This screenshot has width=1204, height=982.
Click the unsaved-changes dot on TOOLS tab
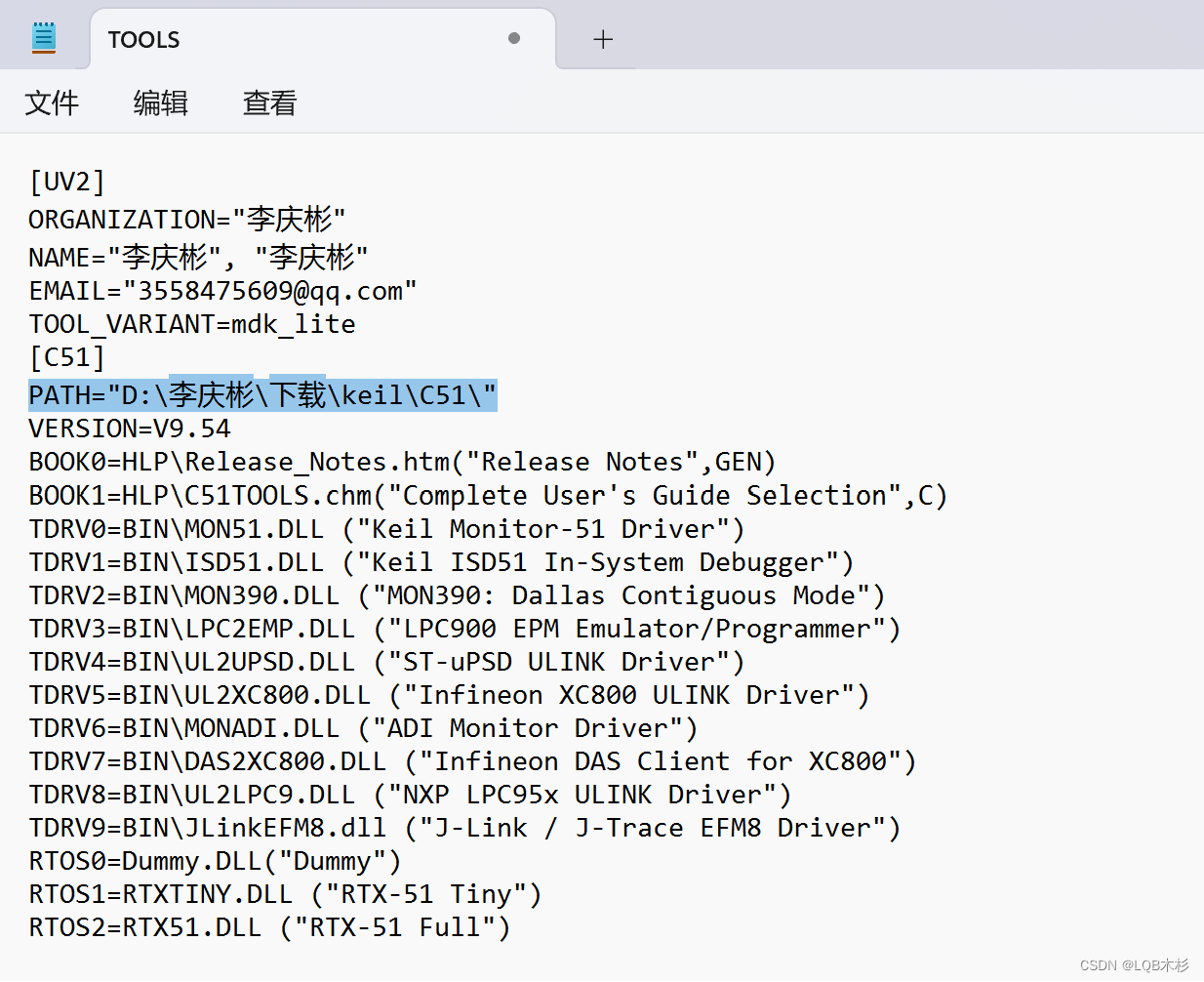click(x=514, y=38)
